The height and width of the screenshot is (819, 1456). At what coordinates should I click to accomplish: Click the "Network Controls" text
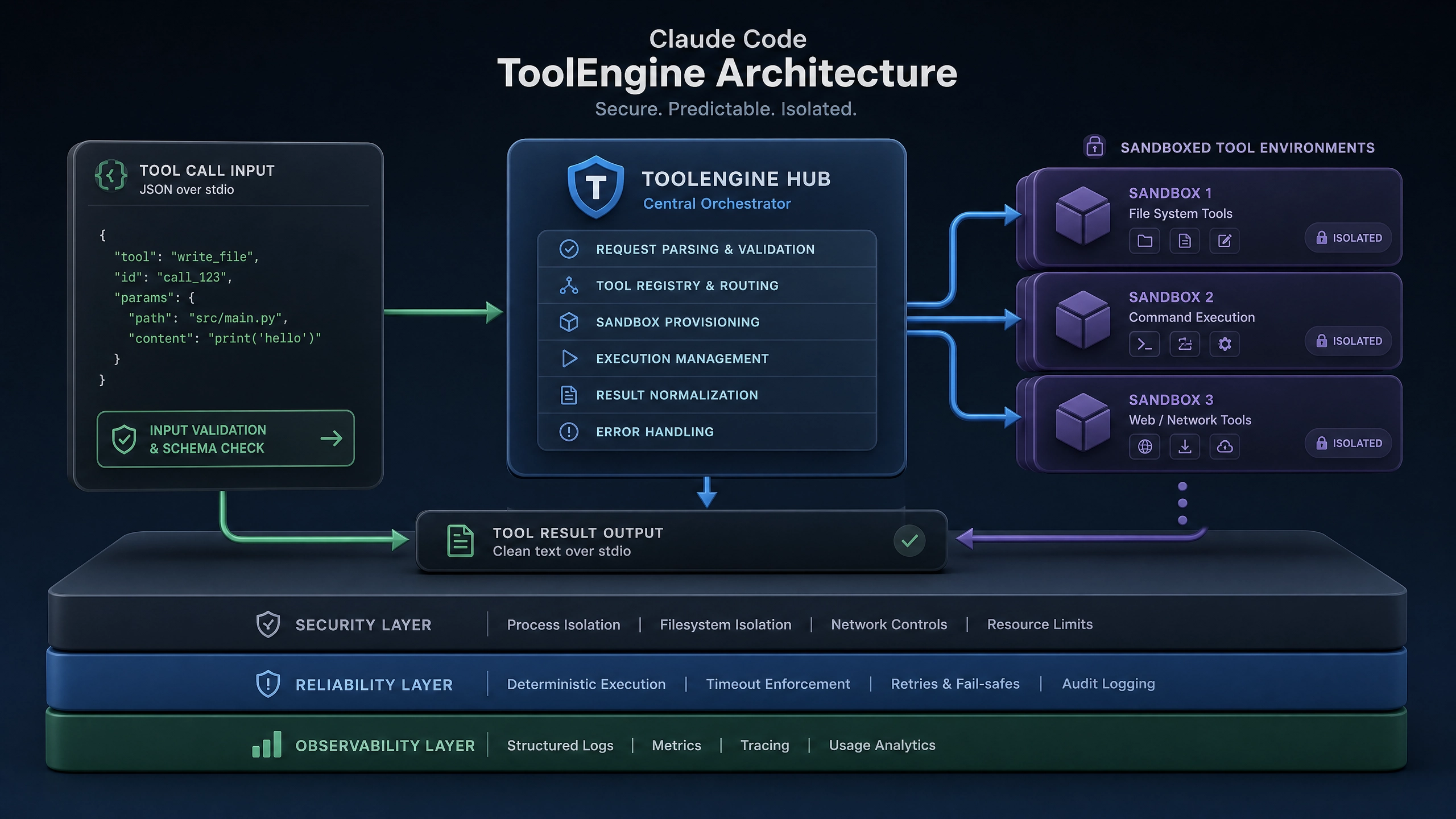click(x=889, y=624)
